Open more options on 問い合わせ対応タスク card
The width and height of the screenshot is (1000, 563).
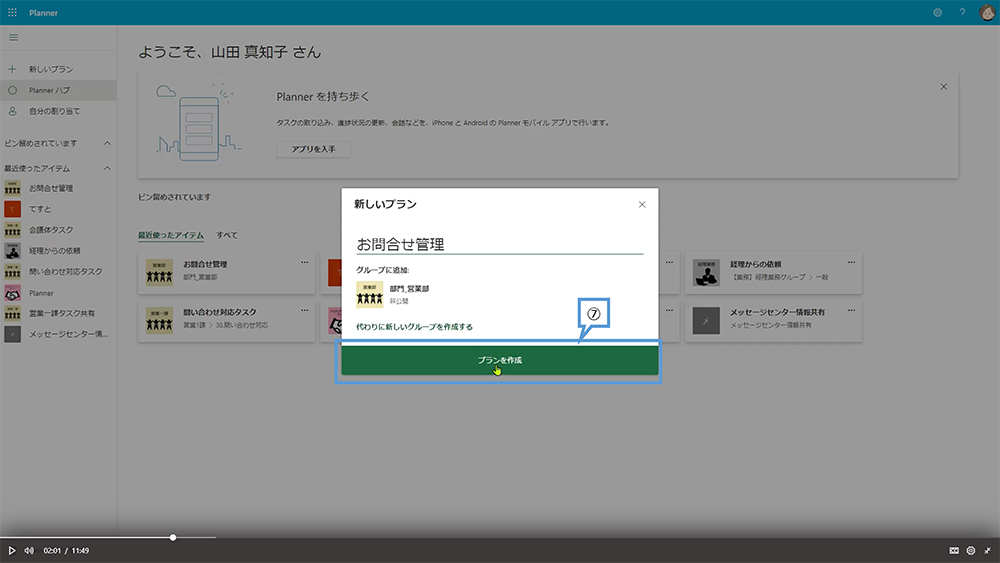(304, 311)
